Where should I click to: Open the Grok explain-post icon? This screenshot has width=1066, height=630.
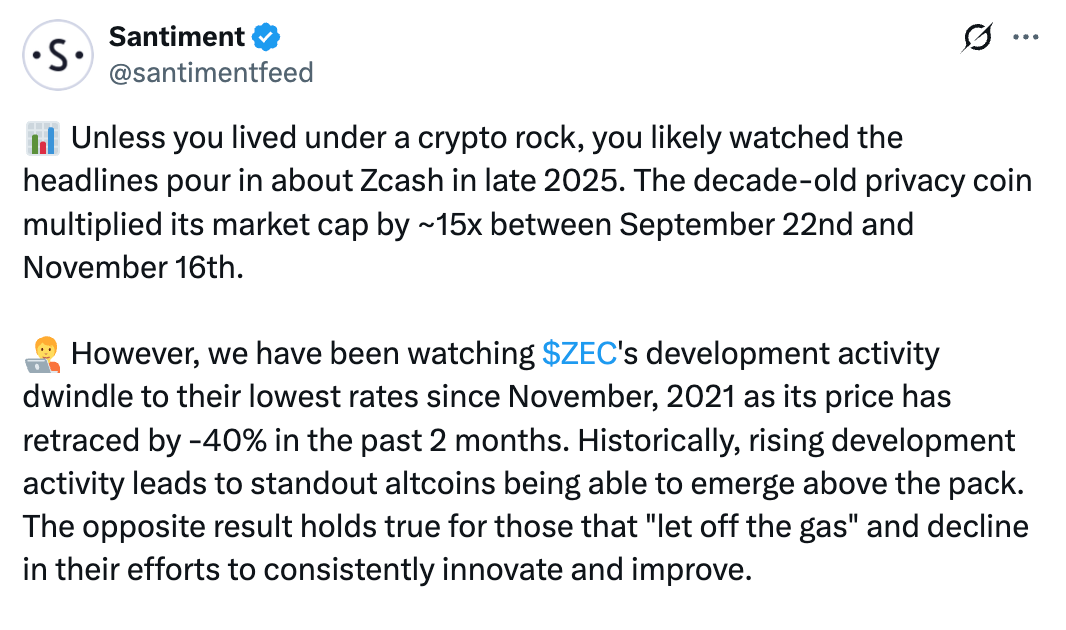[978, 38]
